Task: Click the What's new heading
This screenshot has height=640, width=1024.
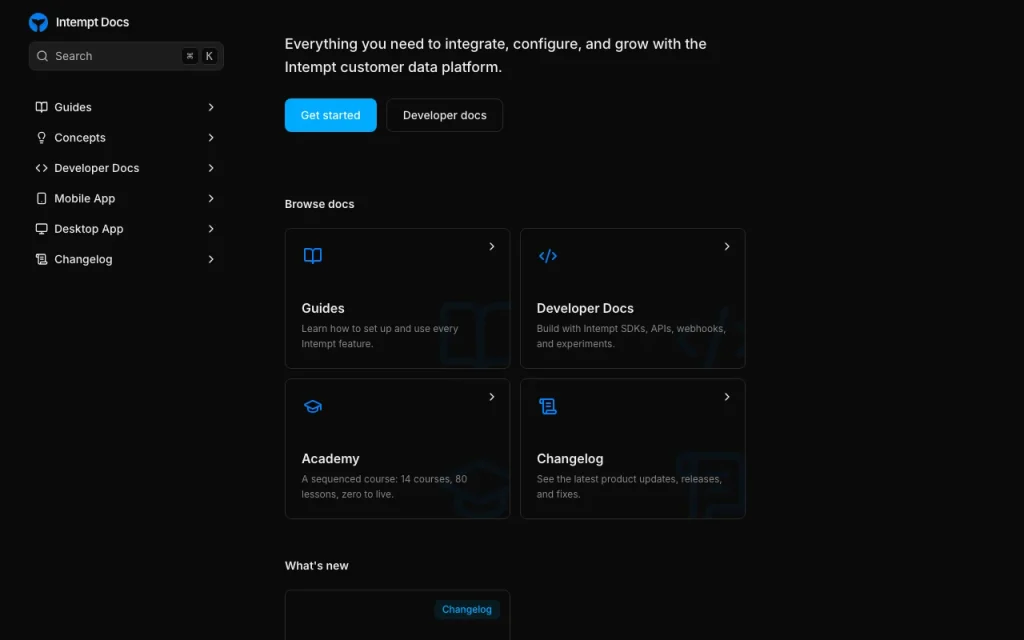Action: click(317, 566)
